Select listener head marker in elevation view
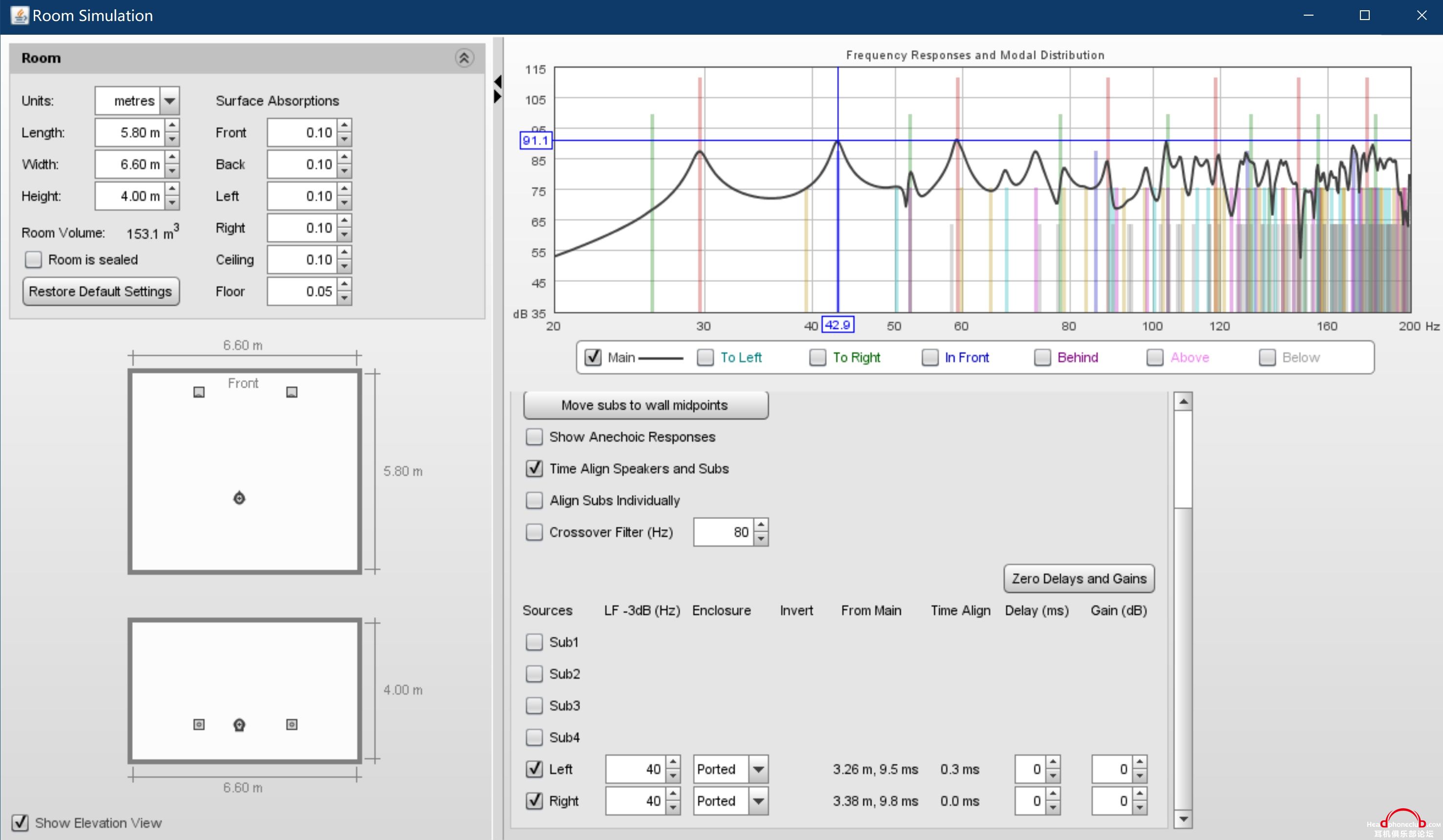 pyautogui.click(x=239, y=725)
